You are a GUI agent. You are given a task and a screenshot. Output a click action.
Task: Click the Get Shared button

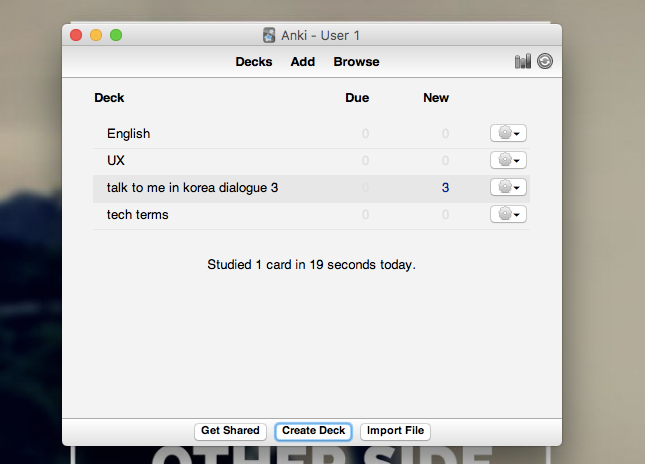(x=230, y=431)
